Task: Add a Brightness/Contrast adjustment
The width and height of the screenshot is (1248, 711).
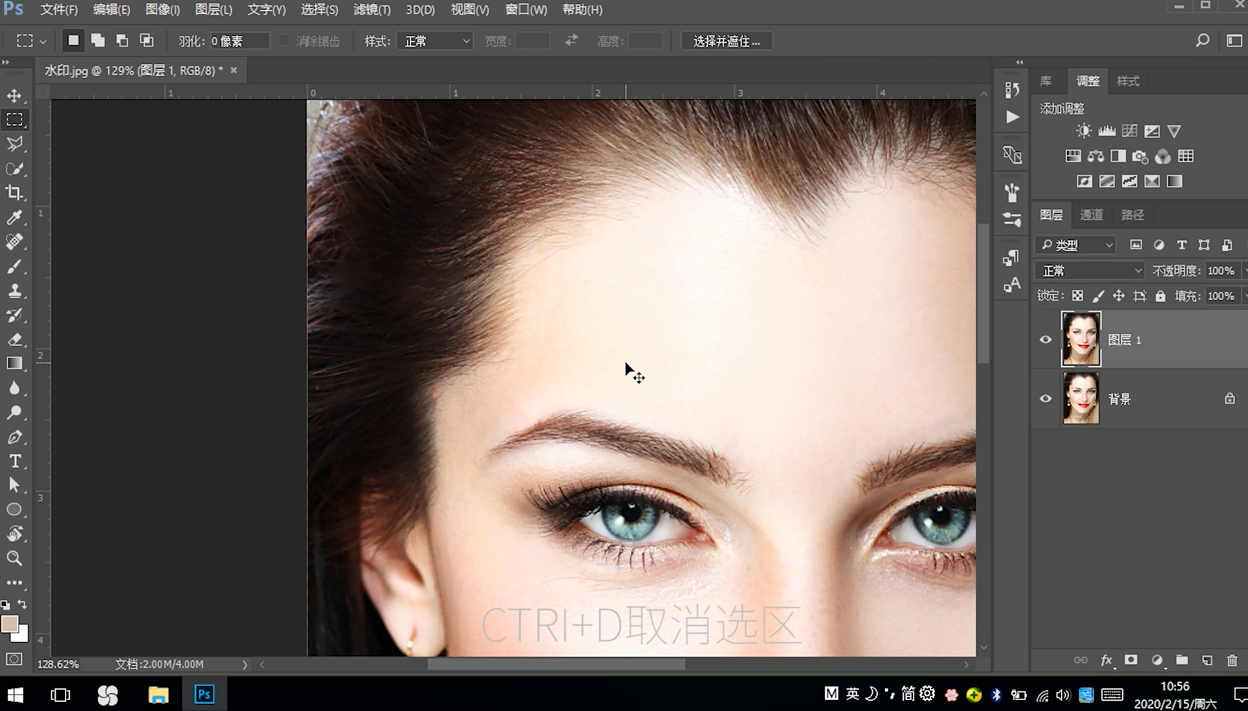Action: (x=1084, y=131)
